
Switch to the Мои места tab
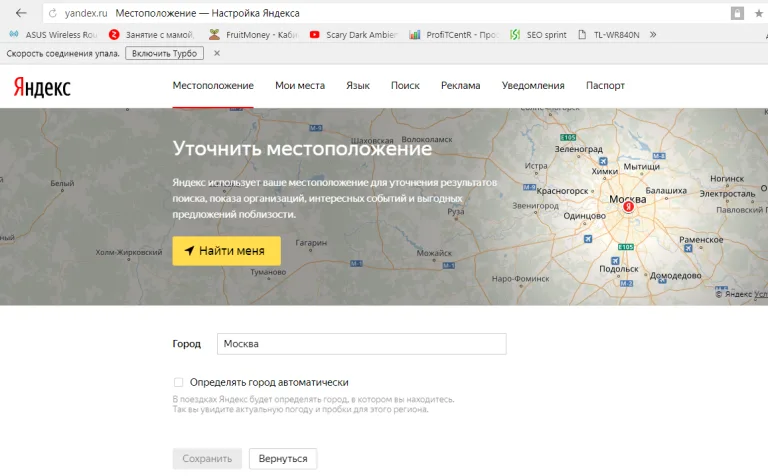tap(300, 86)
